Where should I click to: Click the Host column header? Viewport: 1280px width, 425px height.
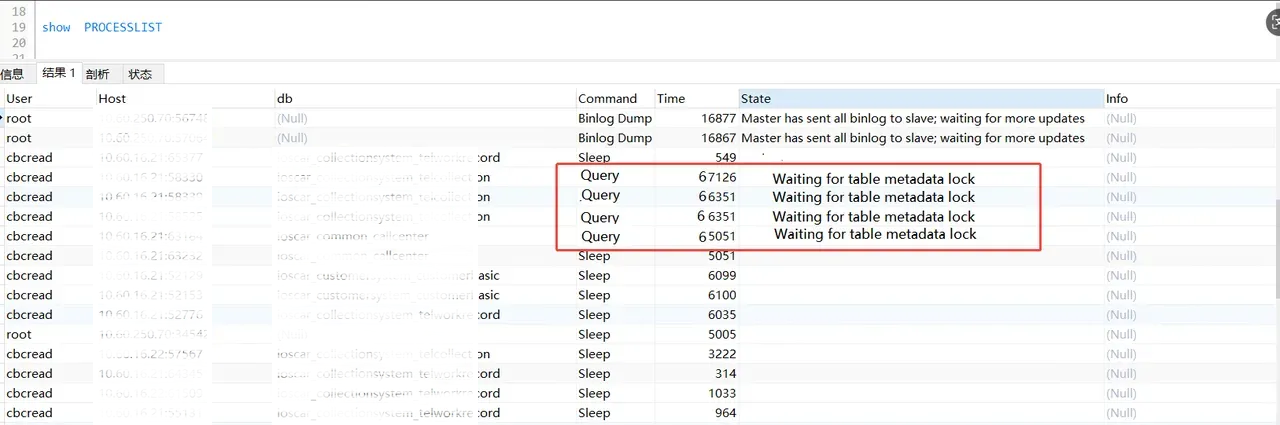[x=112, y=98]
